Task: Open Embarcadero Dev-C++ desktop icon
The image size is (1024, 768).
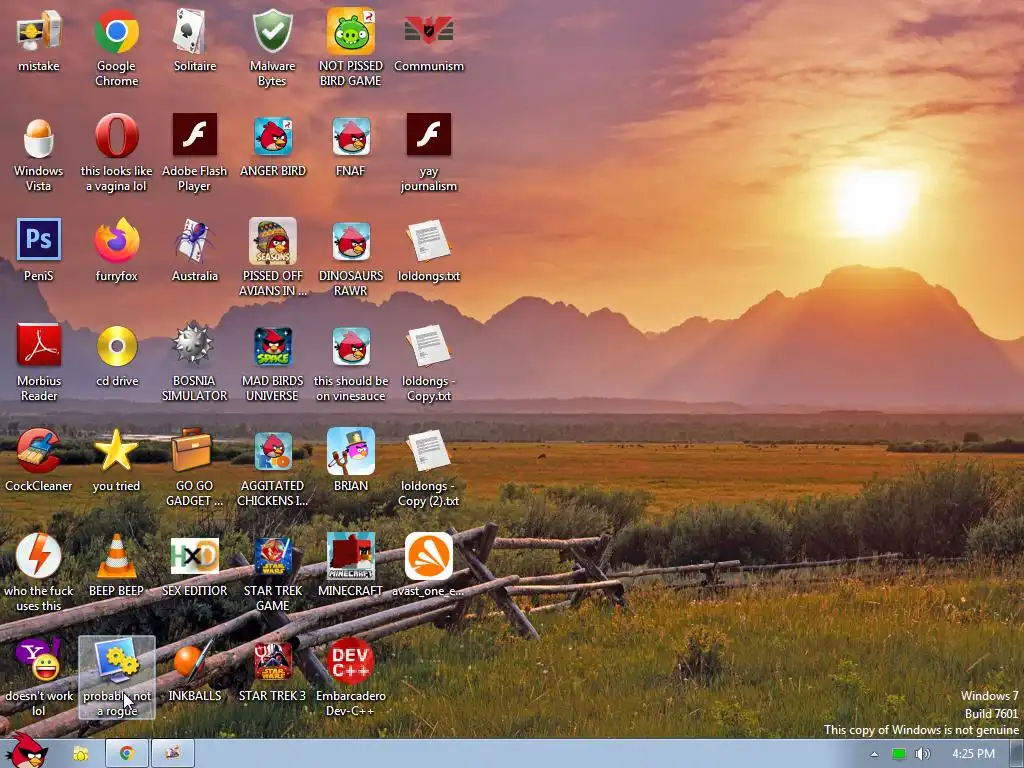Action: (351, 660)
